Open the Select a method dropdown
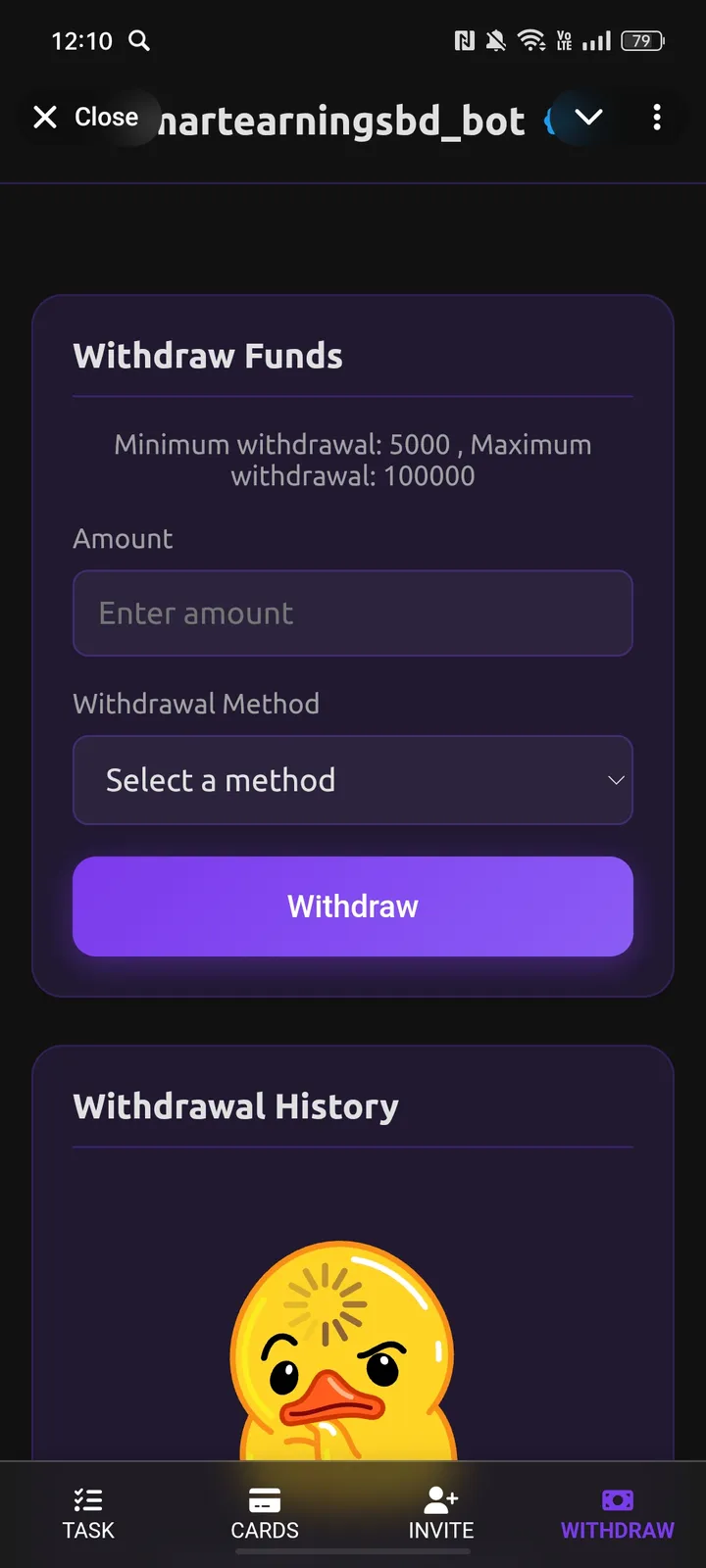Image resolution: width=706 pixels, height=1568 pixels. (x=353, y=780)
